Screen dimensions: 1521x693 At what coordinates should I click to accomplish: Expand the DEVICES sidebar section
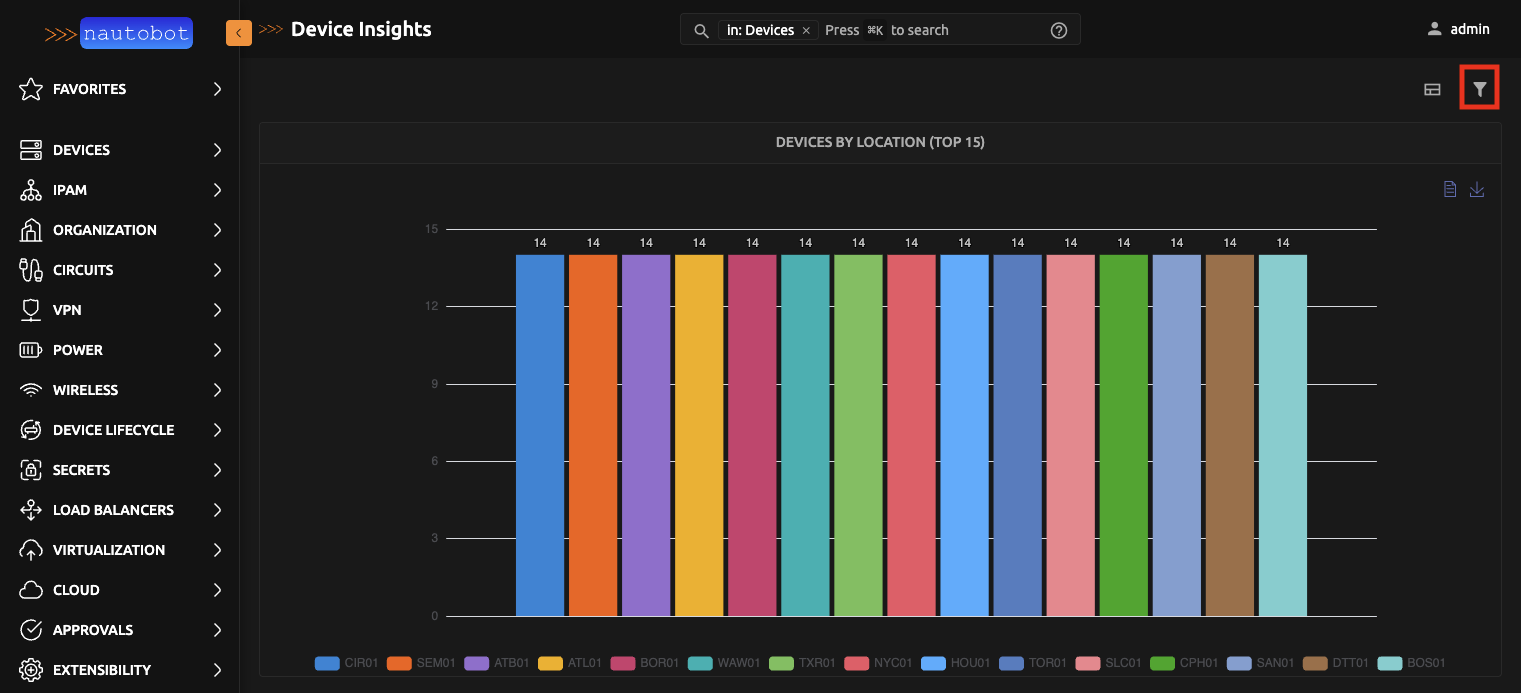[x=81, y=149]
